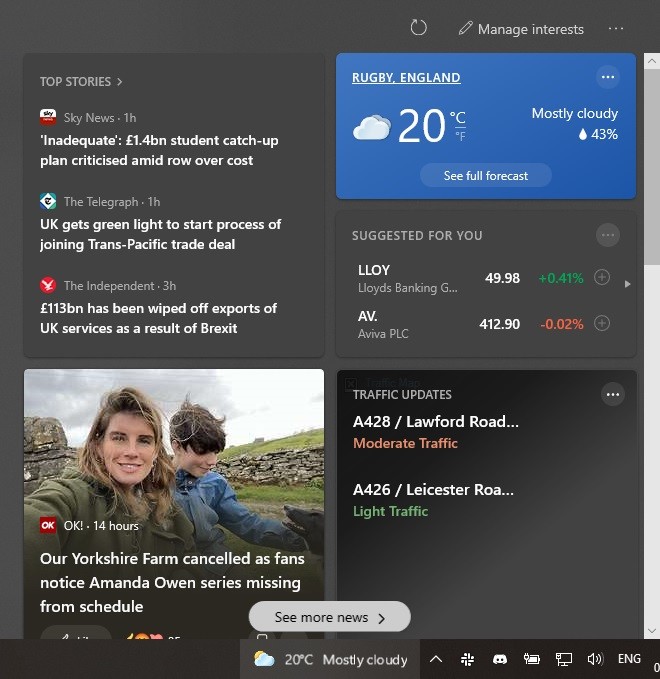
Task: Open Suggested For You options menu
Action: (608, 235)
